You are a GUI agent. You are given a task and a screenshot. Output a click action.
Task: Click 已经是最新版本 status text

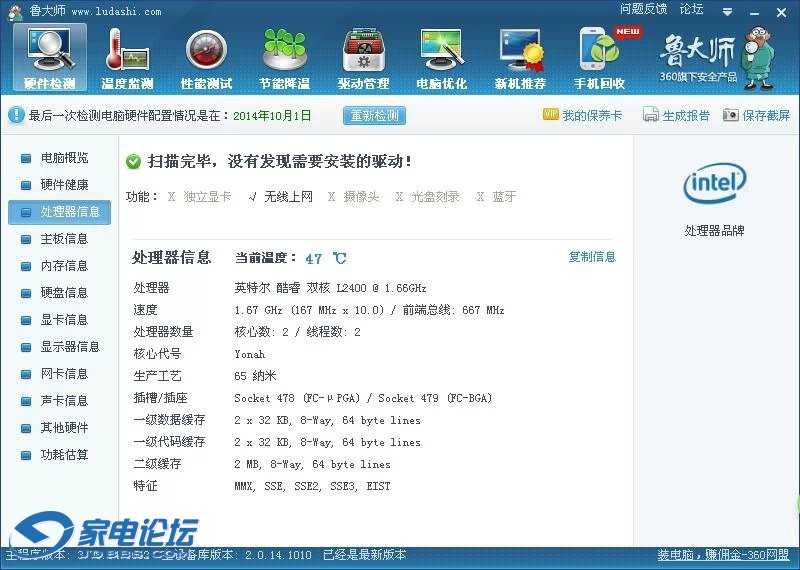click(x=364, y=555)
